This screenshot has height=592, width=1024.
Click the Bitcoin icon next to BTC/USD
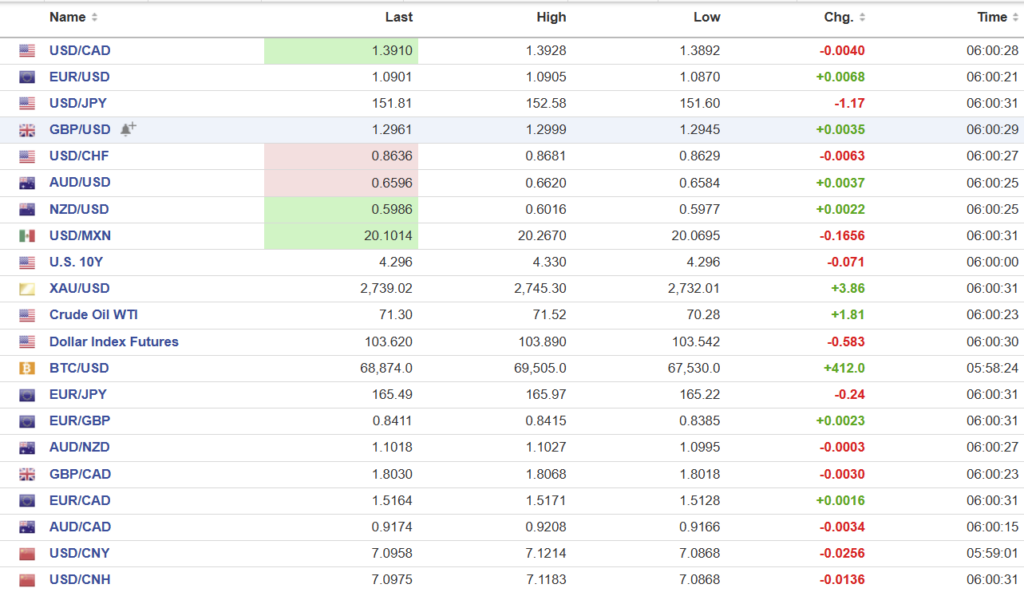[27, 368]
